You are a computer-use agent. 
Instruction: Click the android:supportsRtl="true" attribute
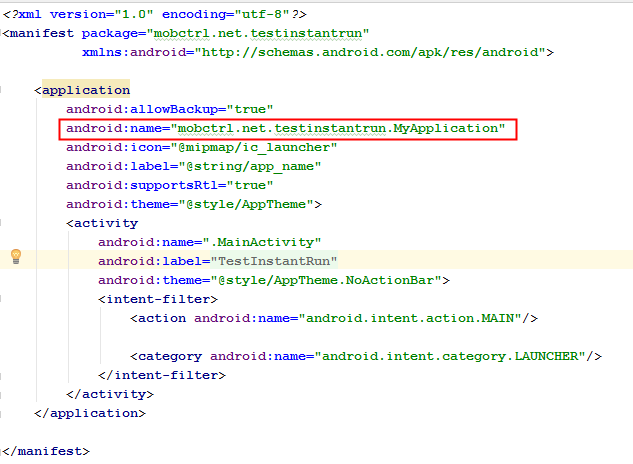click(170, 185)
